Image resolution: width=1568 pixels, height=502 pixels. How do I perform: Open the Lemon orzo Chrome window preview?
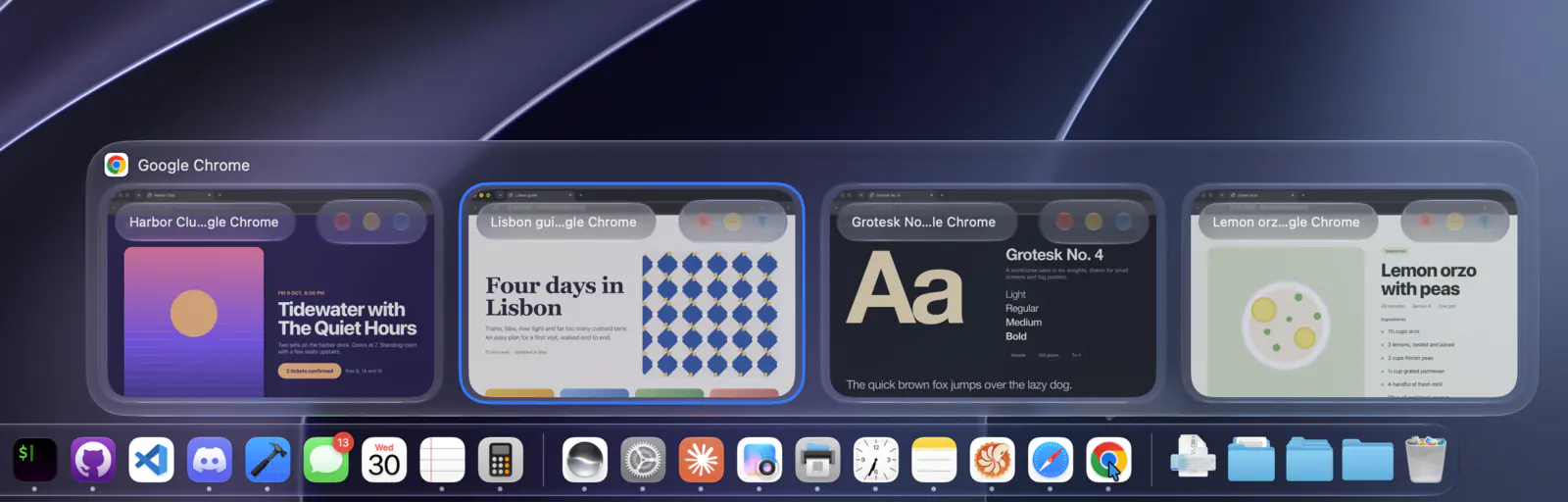tap(1353, 293)
